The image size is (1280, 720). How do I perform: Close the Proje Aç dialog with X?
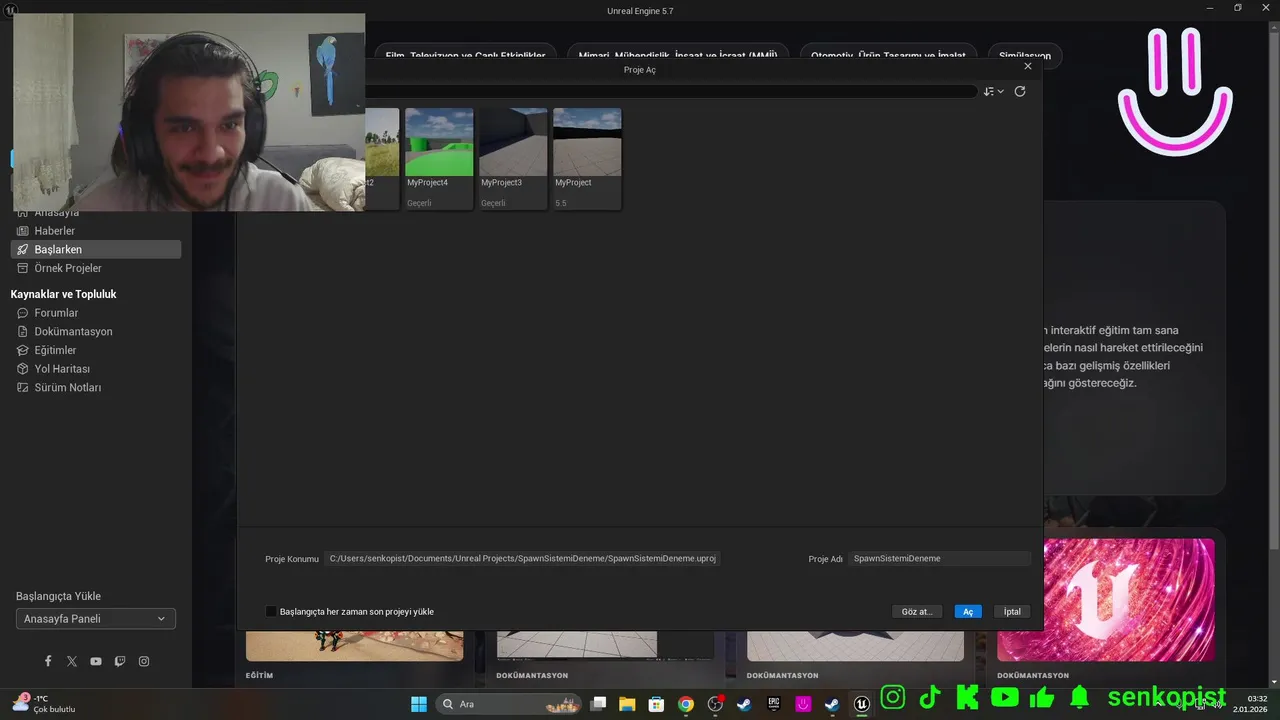pos(1028,66)
